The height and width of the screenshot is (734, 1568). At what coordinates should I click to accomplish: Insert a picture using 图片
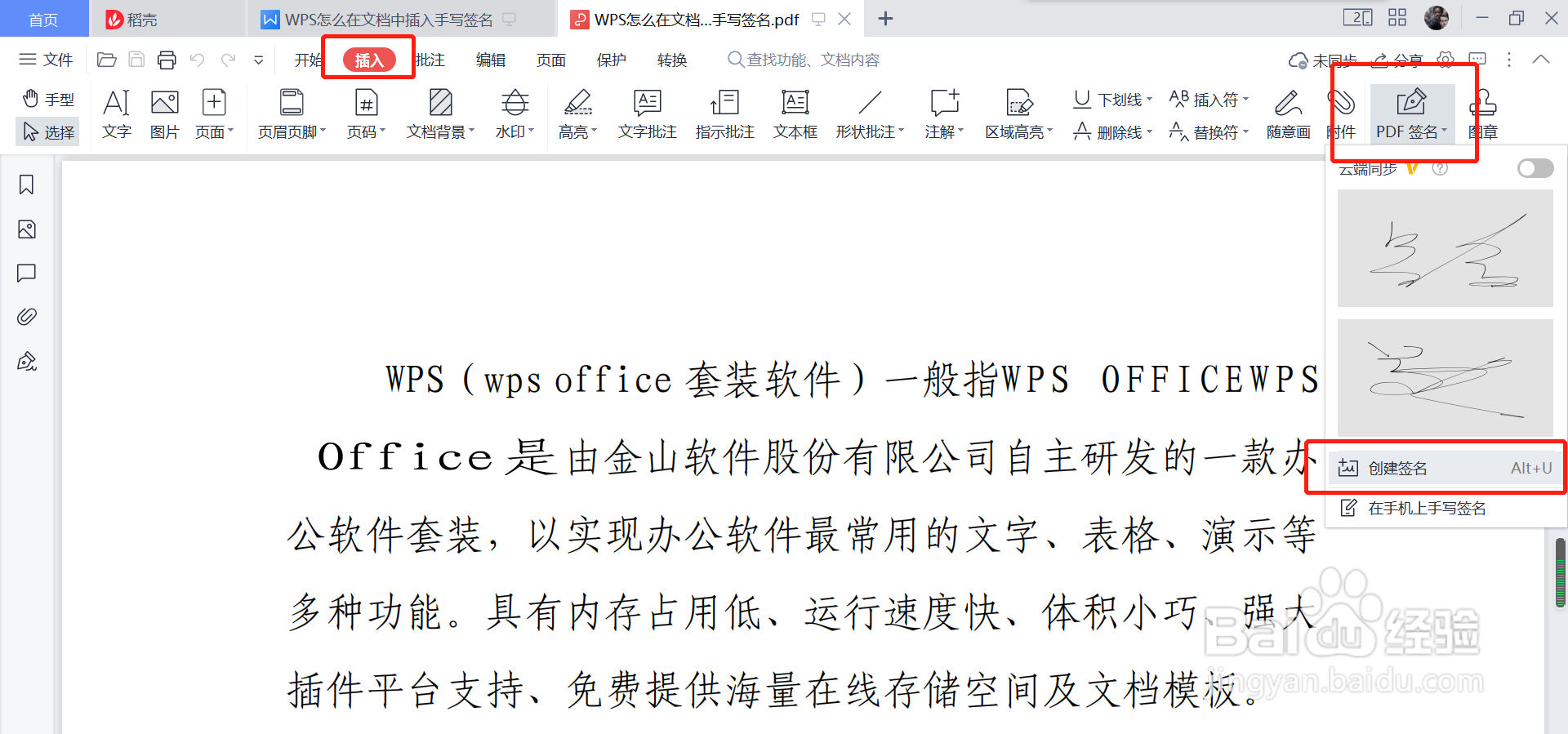[x=164, y=114]
